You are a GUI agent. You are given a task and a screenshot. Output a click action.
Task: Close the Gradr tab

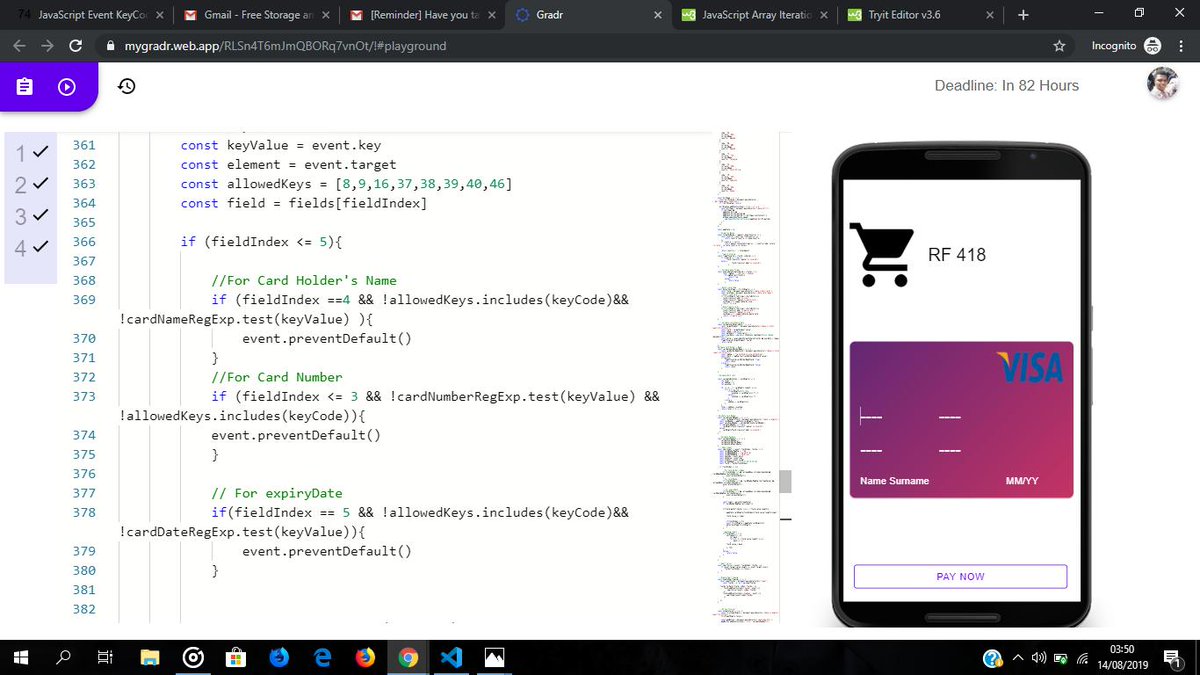coord(657,16)
